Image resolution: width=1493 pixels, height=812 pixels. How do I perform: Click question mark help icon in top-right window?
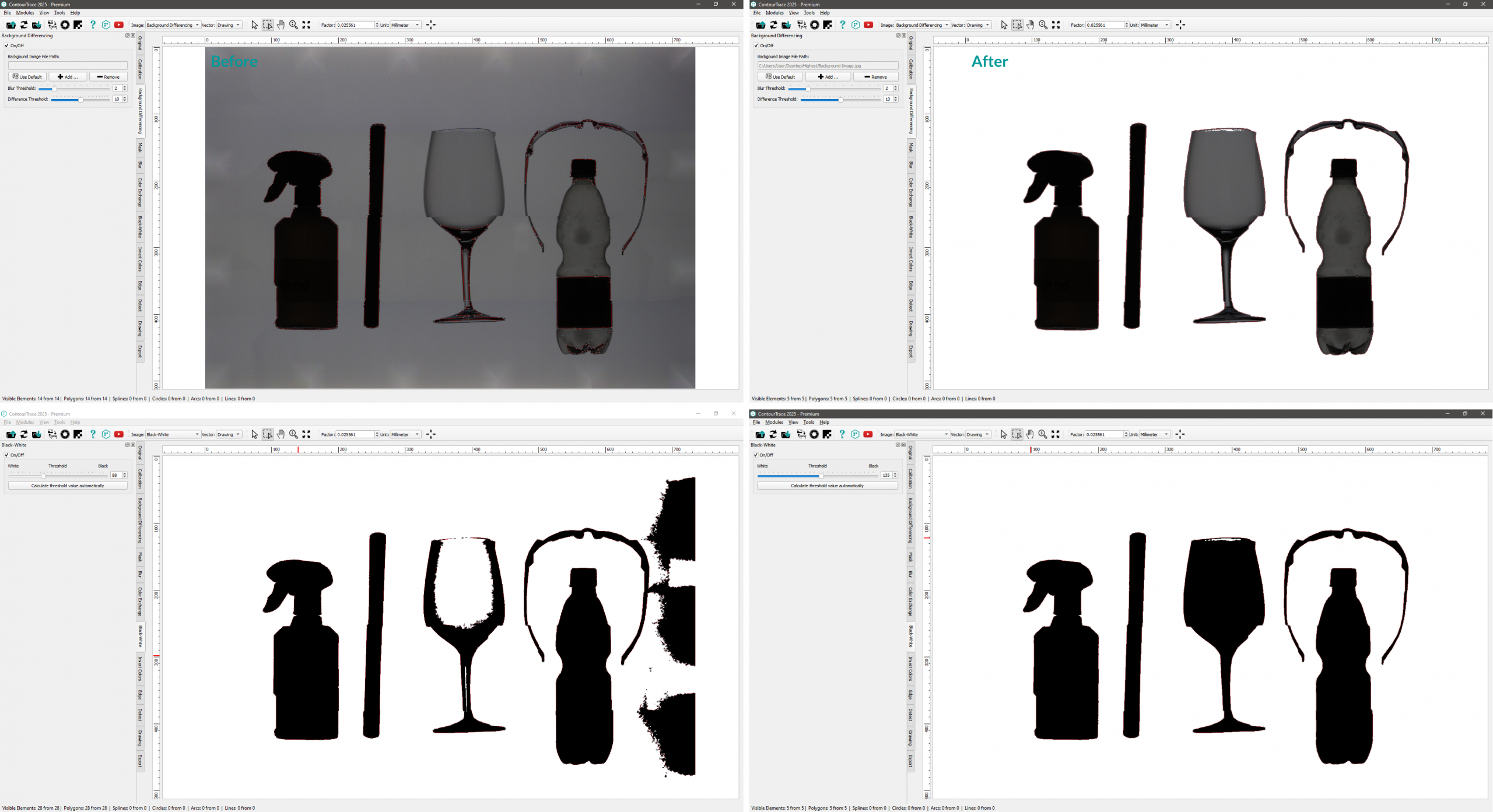pyautogui.click(x=842, y=25)
